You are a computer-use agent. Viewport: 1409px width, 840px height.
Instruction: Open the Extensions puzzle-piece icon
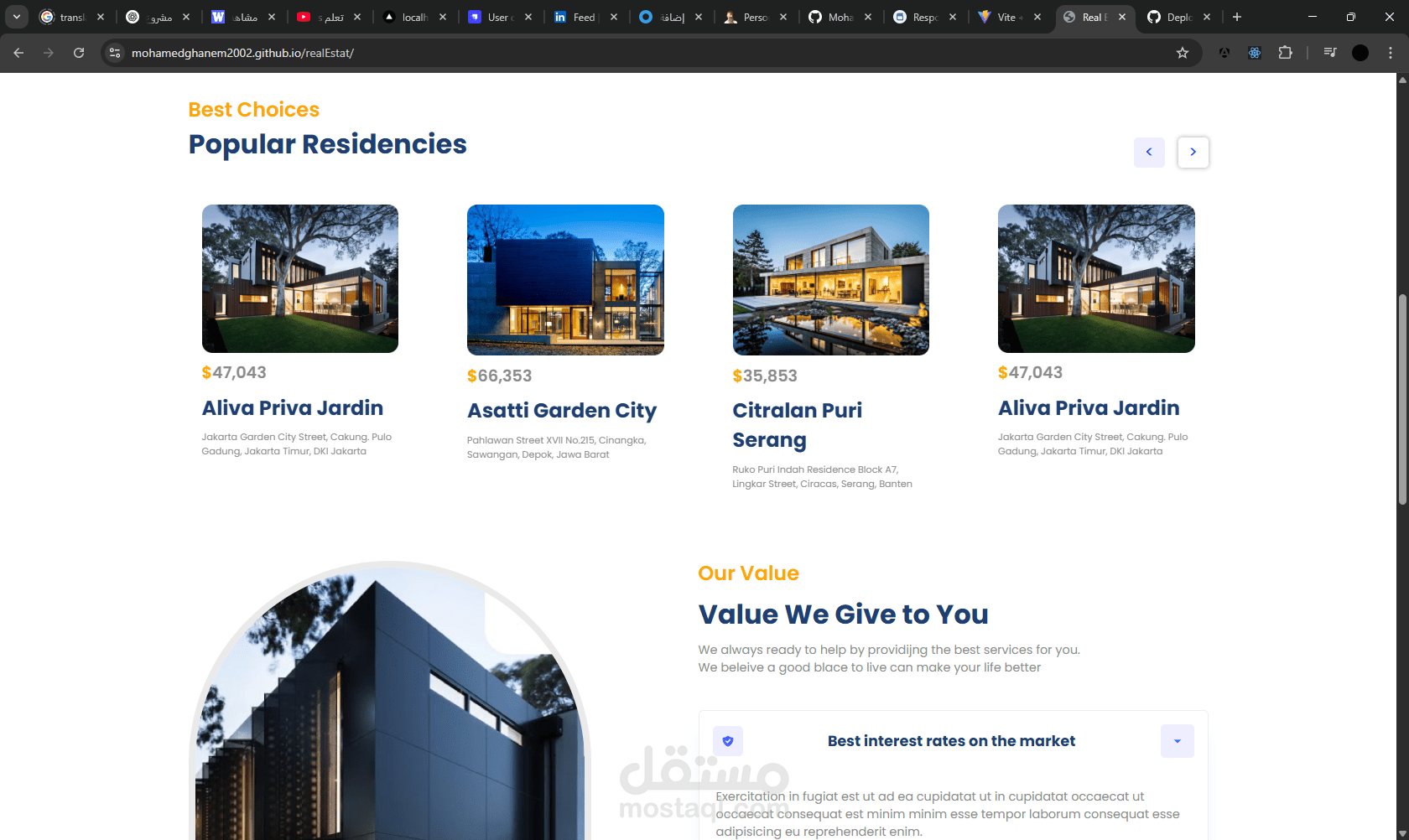[1286, 53]
